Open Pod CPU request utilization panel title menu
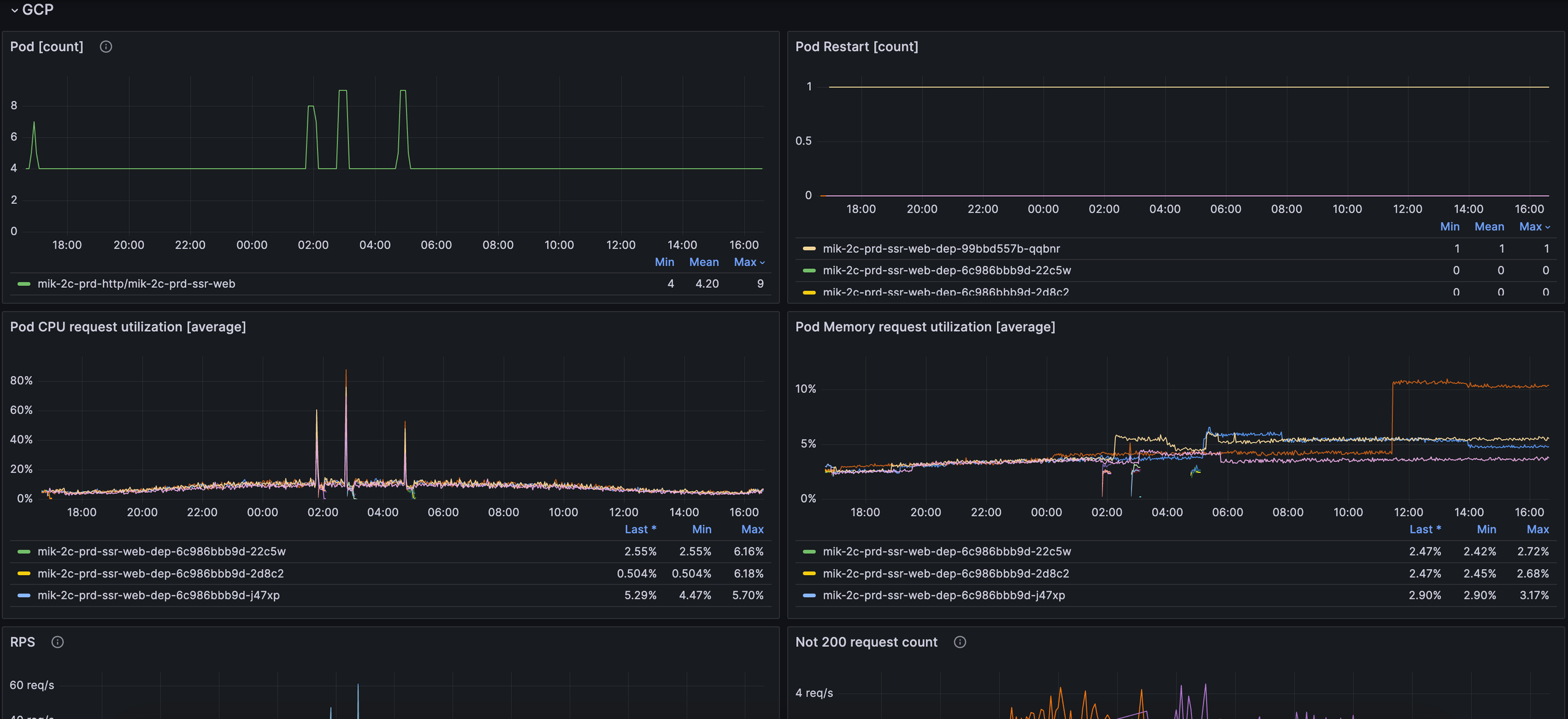The width and height of the screenshot is (1568, 719). pyautogui.click(x=128, y=327)
